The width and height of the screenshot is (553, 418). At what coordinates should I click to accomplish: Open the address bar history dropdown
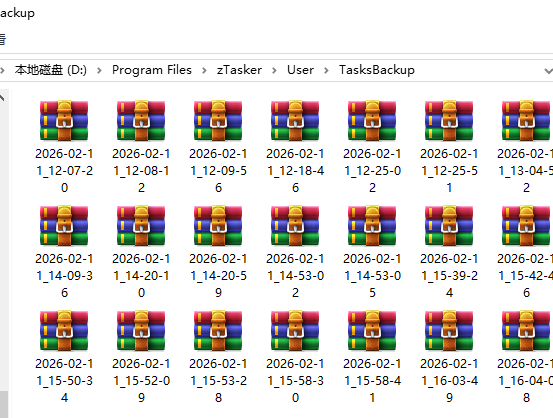coord(548,71)
